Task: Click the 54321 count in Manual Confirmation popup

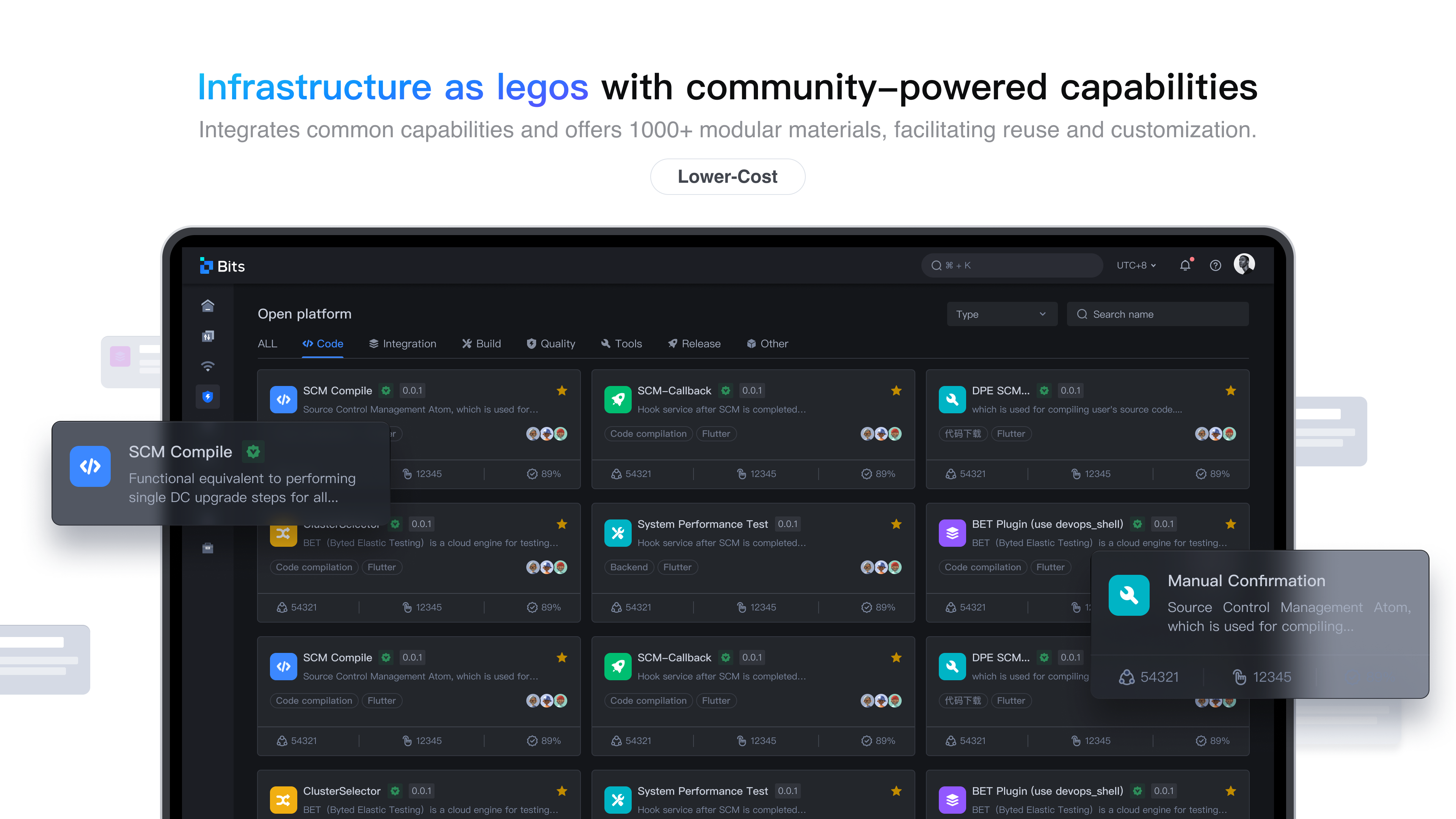Action: point(1148,676)
